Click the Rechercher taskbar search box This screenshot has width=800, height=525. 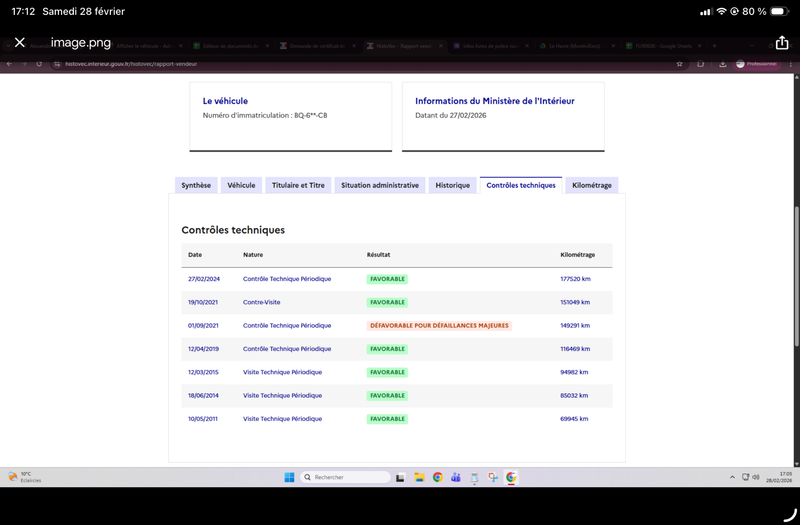coord(345,477)
